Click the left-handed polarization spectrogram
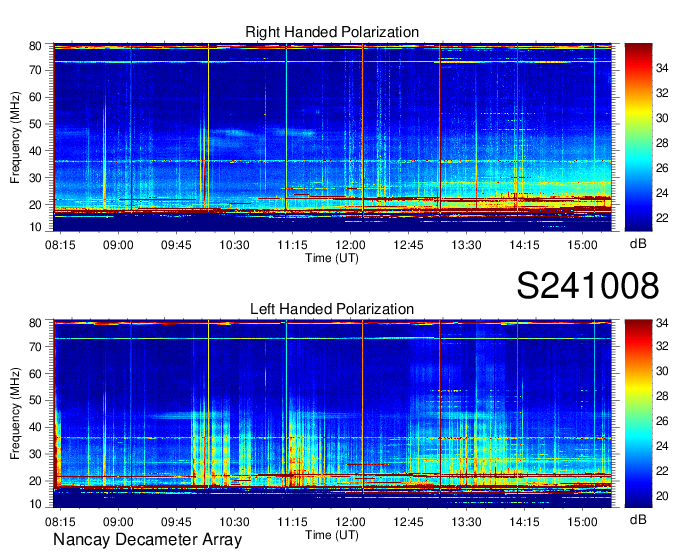 332,414
